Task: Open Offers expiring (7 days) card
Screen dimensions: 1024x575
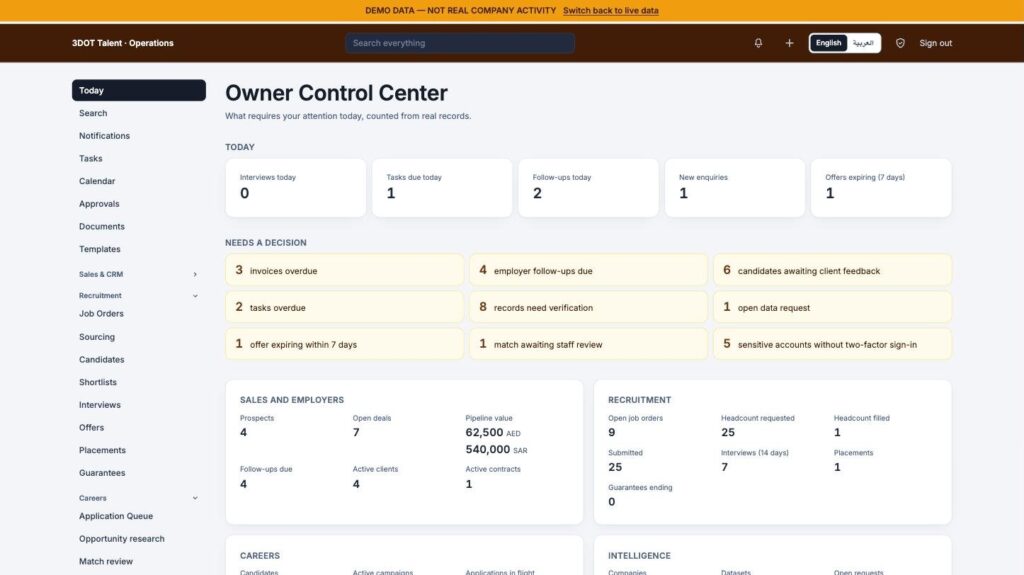Action: [x=881, y=188]
